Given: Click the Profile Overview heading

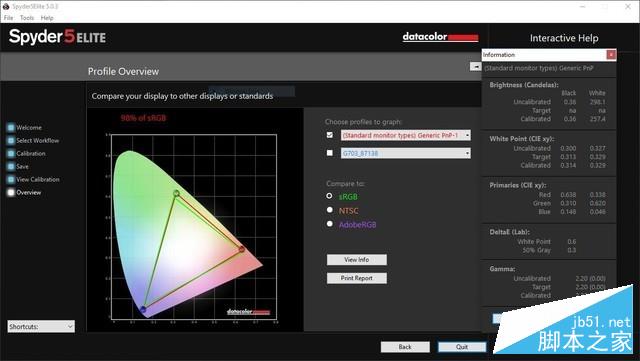Looking at the screenshot, I should click(x=123, y=71).
